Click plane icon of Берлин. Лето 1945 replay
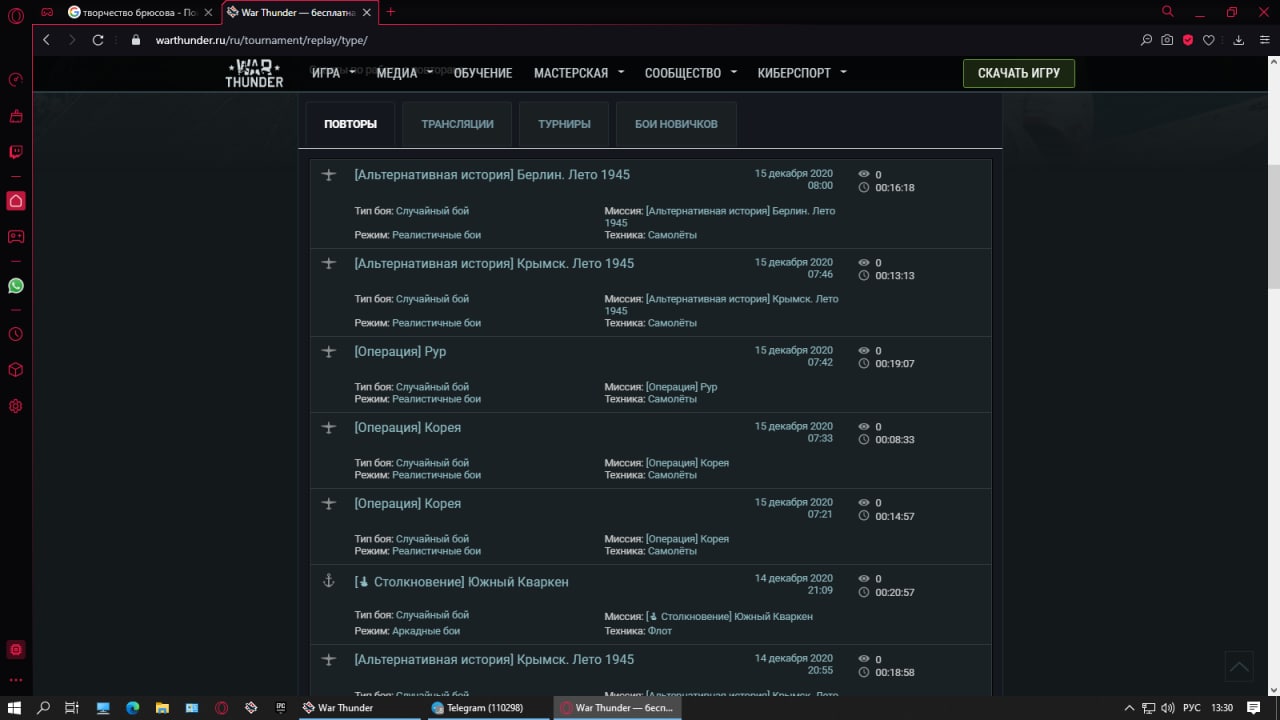This screenshot has width=1280, height=720. click(328, 175)
